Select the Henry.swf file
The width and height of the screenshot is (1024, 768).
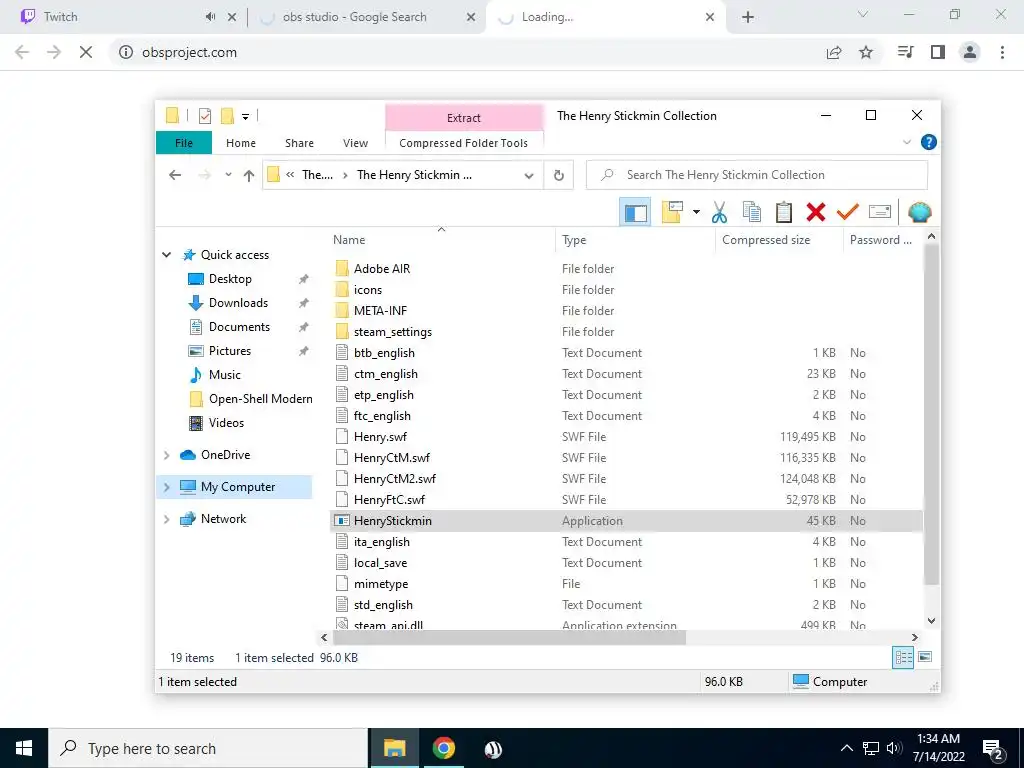[380, 437]
